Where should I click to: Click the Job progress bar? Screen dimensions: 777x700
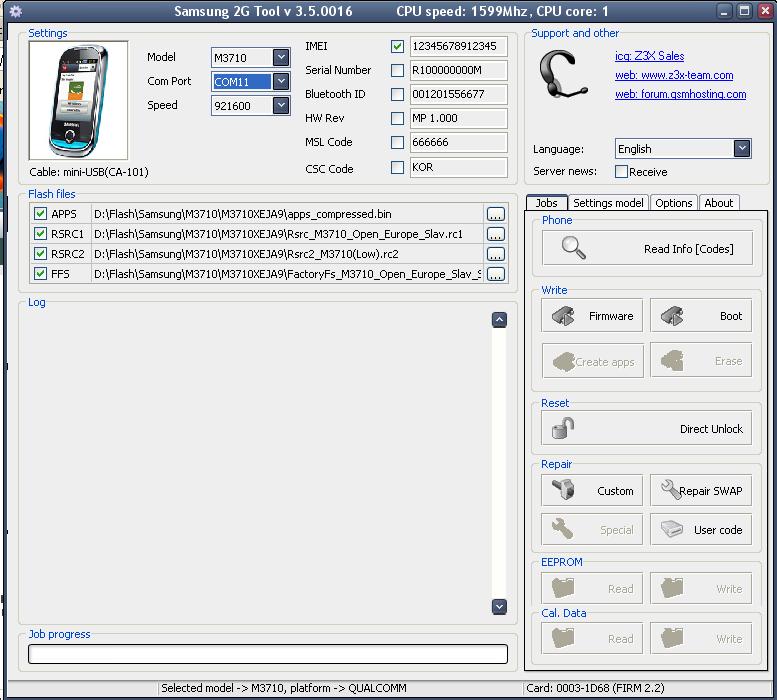click(x=268, y=654)
